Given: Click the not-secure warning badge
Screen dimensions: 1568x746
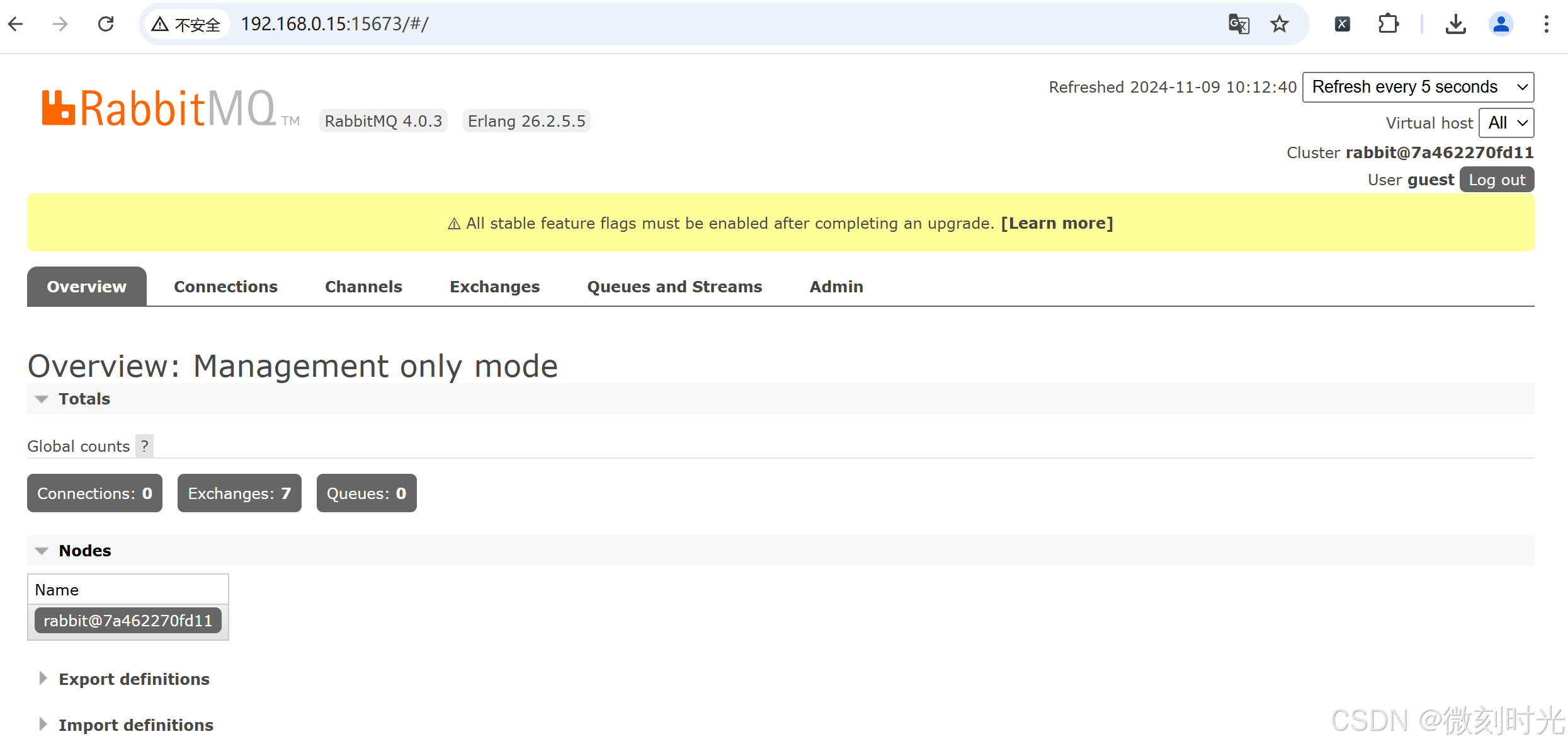Looking at the screenshot, I should (187, 25).
